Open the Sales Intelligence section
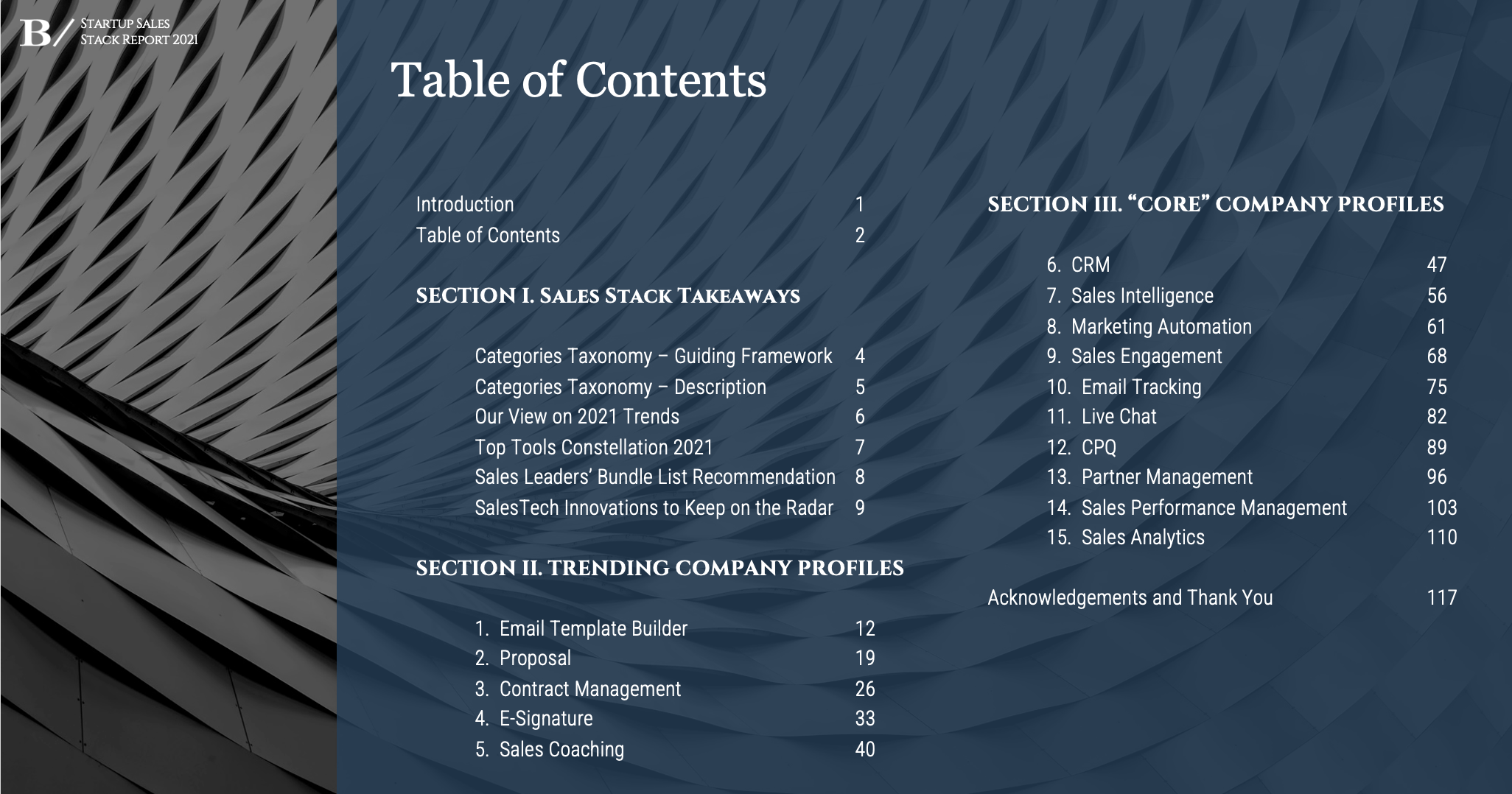This screenshot has height=794, width=1512. click(1141, 296)
